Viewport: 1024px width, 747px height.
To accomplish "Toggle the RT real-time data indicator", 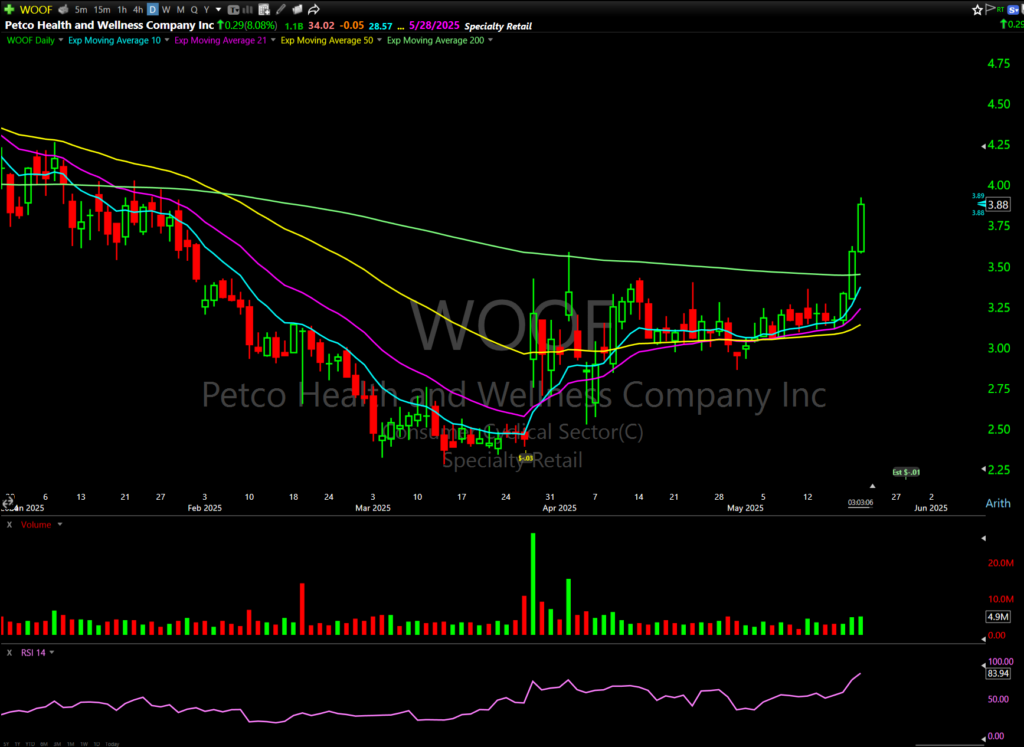I will pyautogui.click(x=1002, y=9).
